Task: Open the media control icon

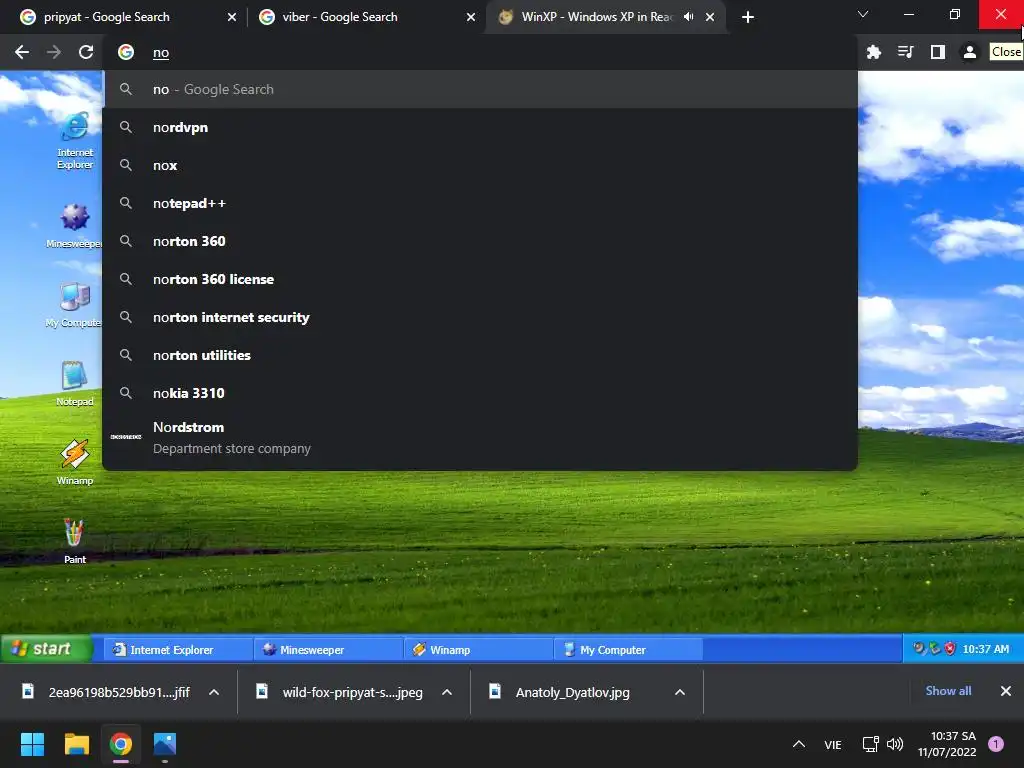Action: pyautogui.click(x=905, y=52)
